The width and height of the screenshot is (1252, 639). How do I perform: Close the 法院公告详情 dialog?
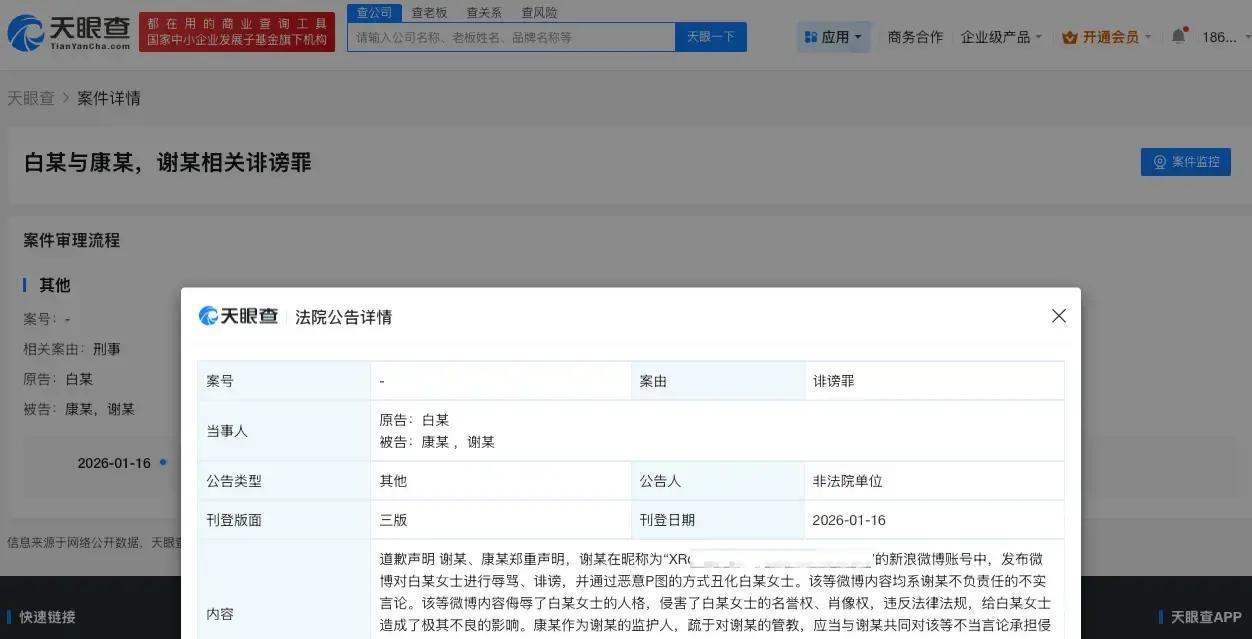click(1059, 316)
